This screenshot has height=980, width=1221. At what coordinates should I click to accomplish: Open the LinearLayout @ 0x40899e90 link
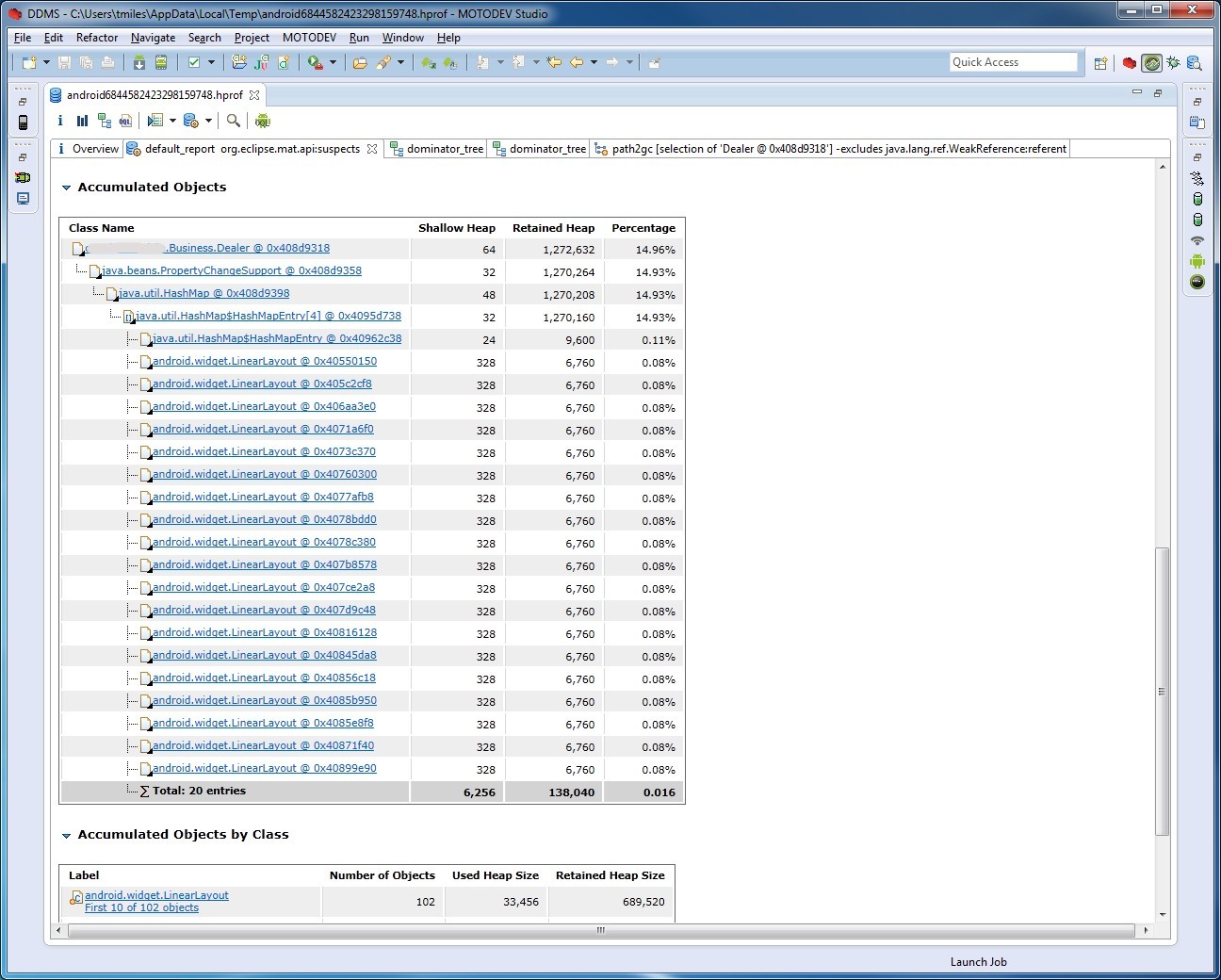(265, 769)
